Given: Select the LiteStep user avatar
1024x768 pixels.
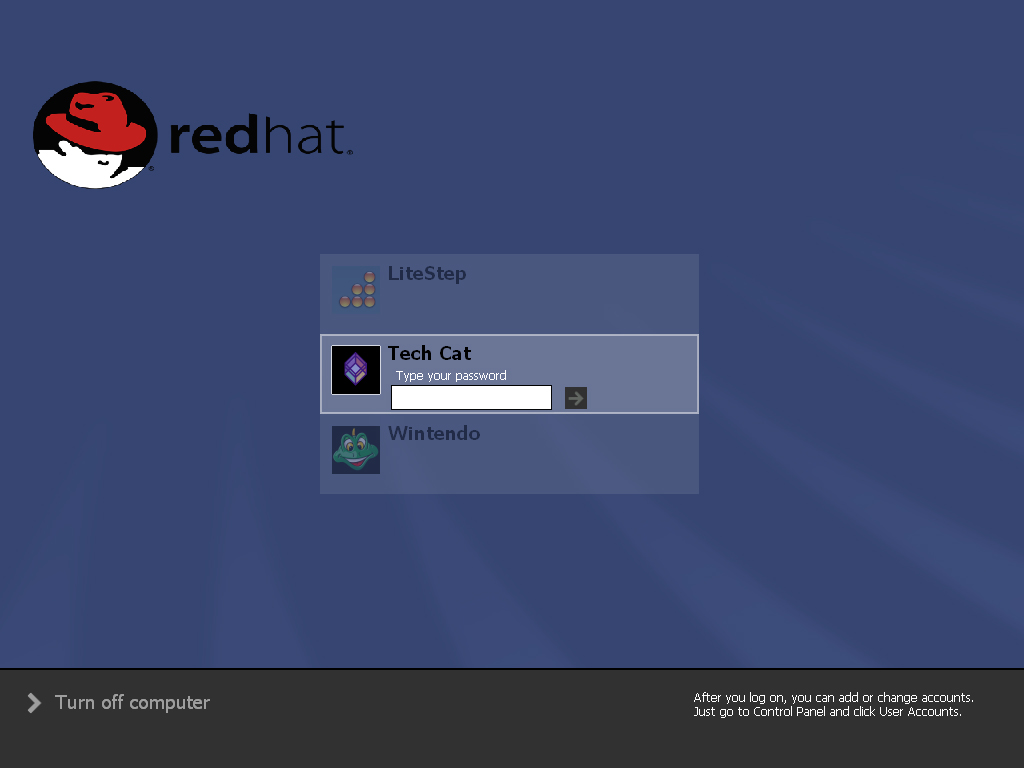Looking at the screenshot, I should [356, 289].
